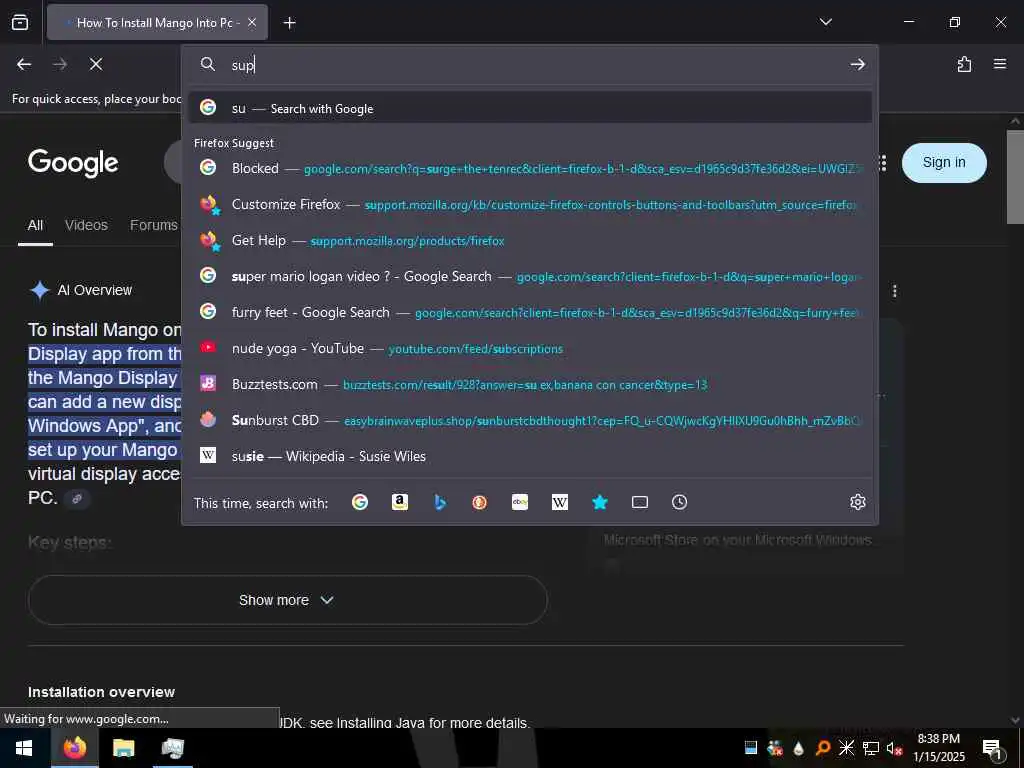Screen dimensions: 1024x768
Task: Open the notification center icon
Action: coord(992,749)
